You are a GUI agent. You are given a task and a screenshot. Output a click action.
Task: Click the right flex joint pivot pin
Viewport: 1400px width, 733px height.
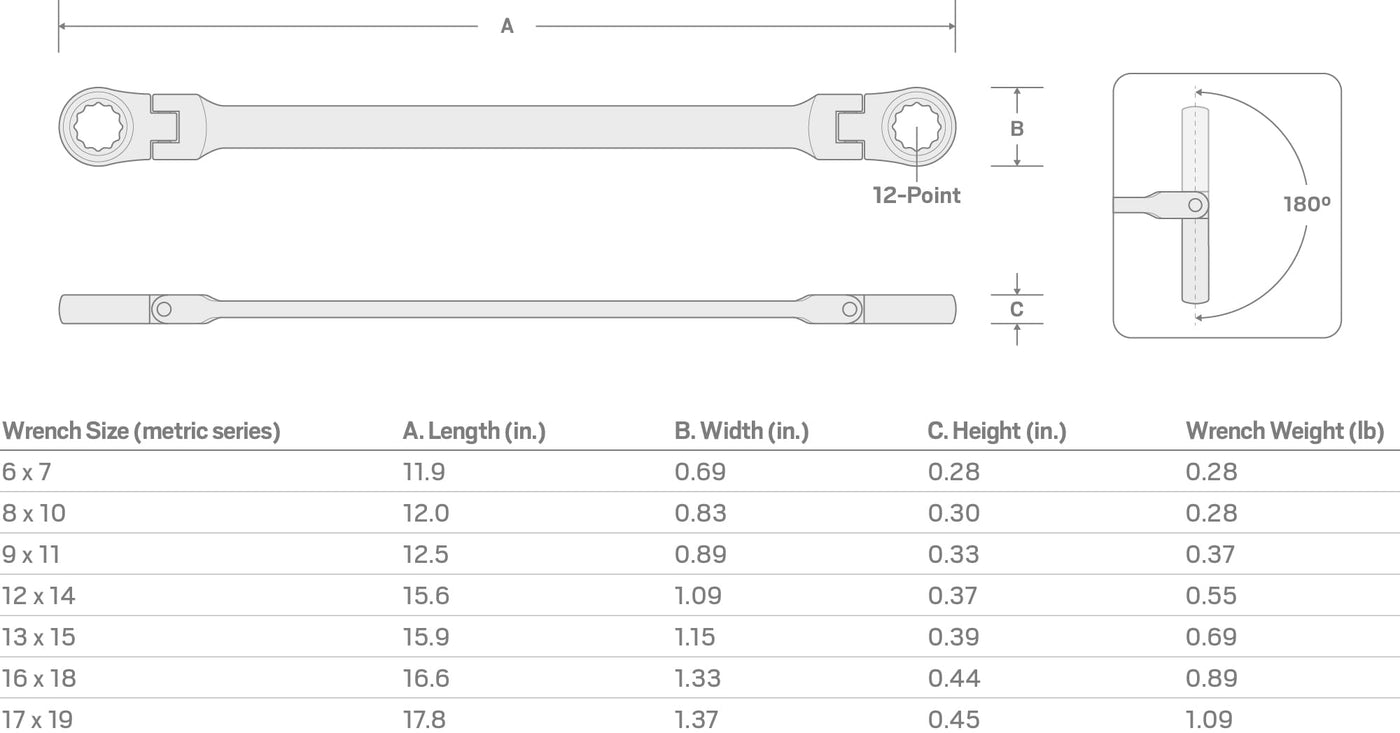point(850,309)
